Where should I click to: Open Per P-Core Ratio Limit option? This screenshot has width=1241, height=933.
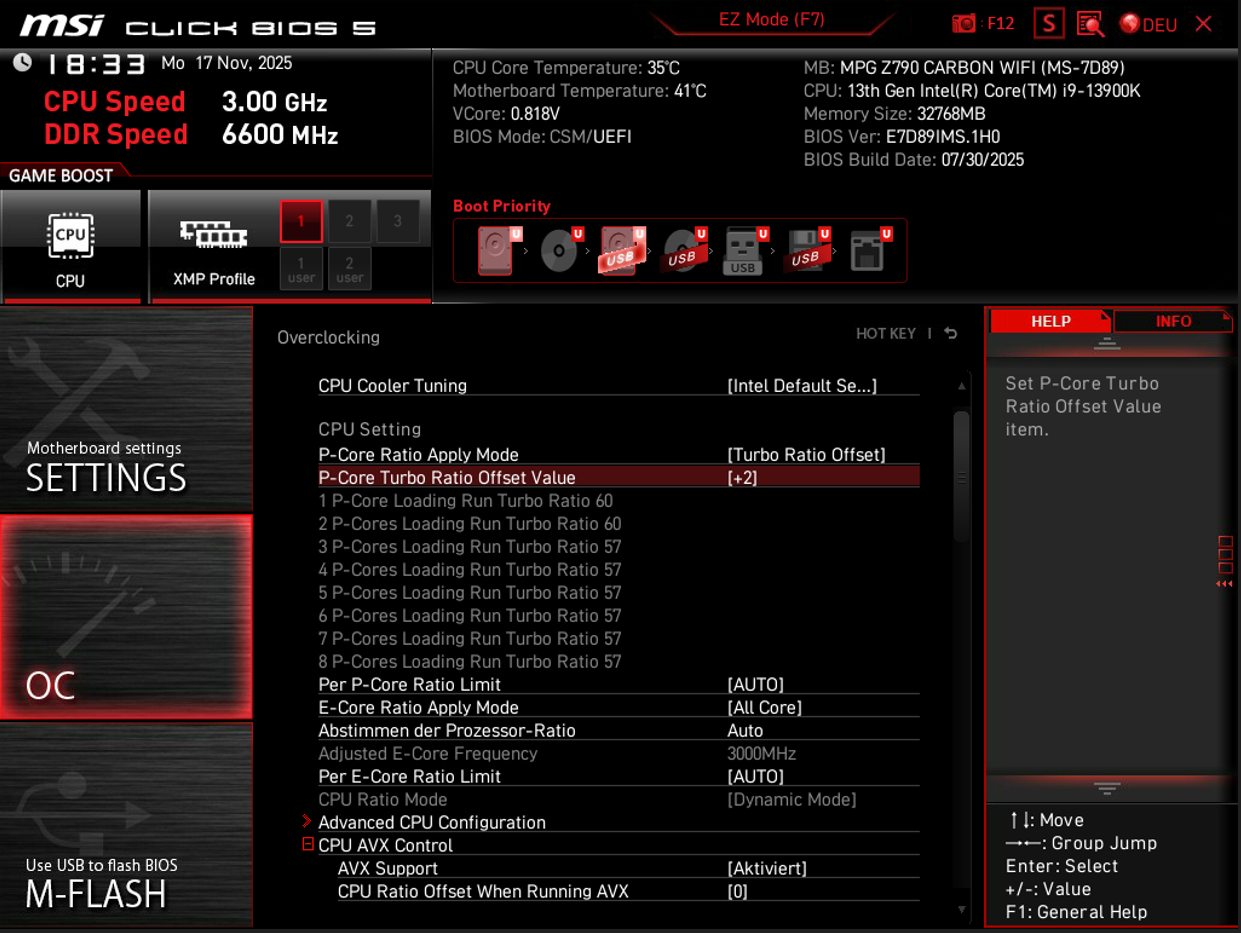[x=619, y=684]
